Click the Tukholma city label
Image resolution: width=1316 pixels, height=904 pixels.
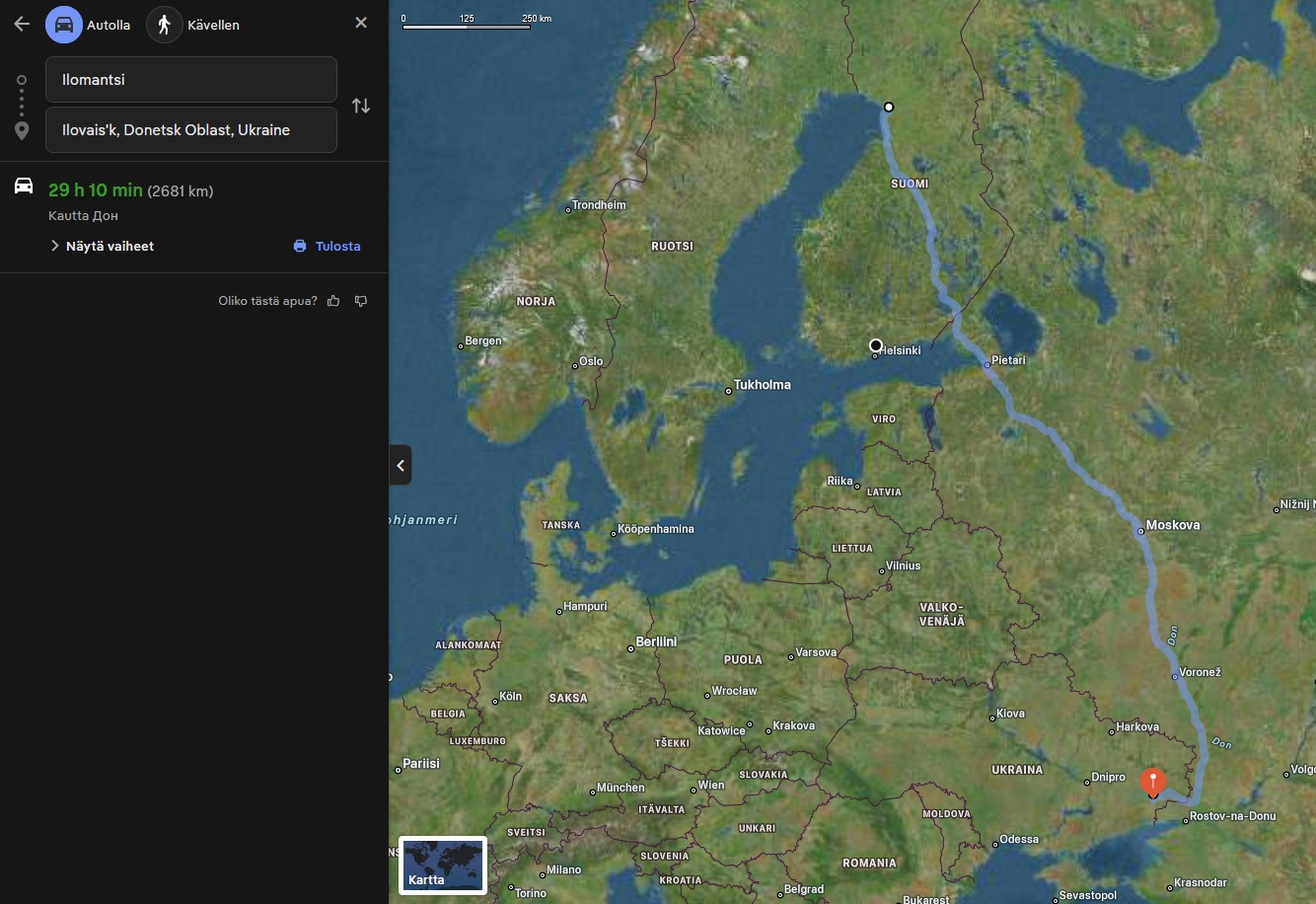click(762, 385)
